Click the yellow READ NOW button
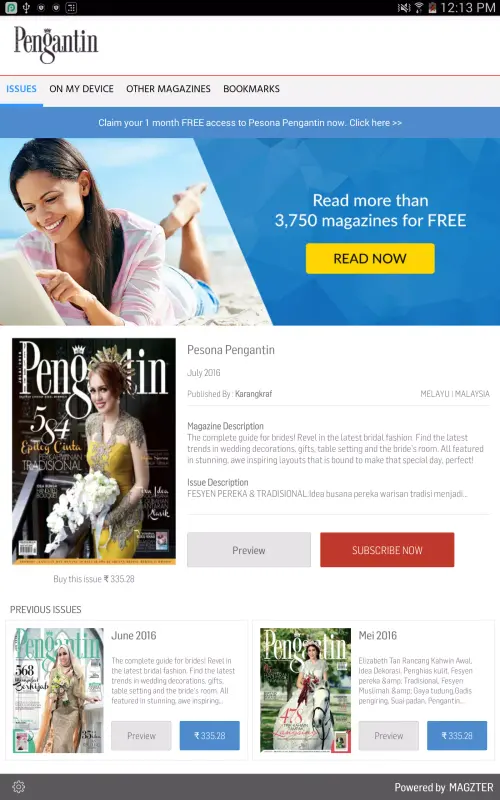 (370, 258)
